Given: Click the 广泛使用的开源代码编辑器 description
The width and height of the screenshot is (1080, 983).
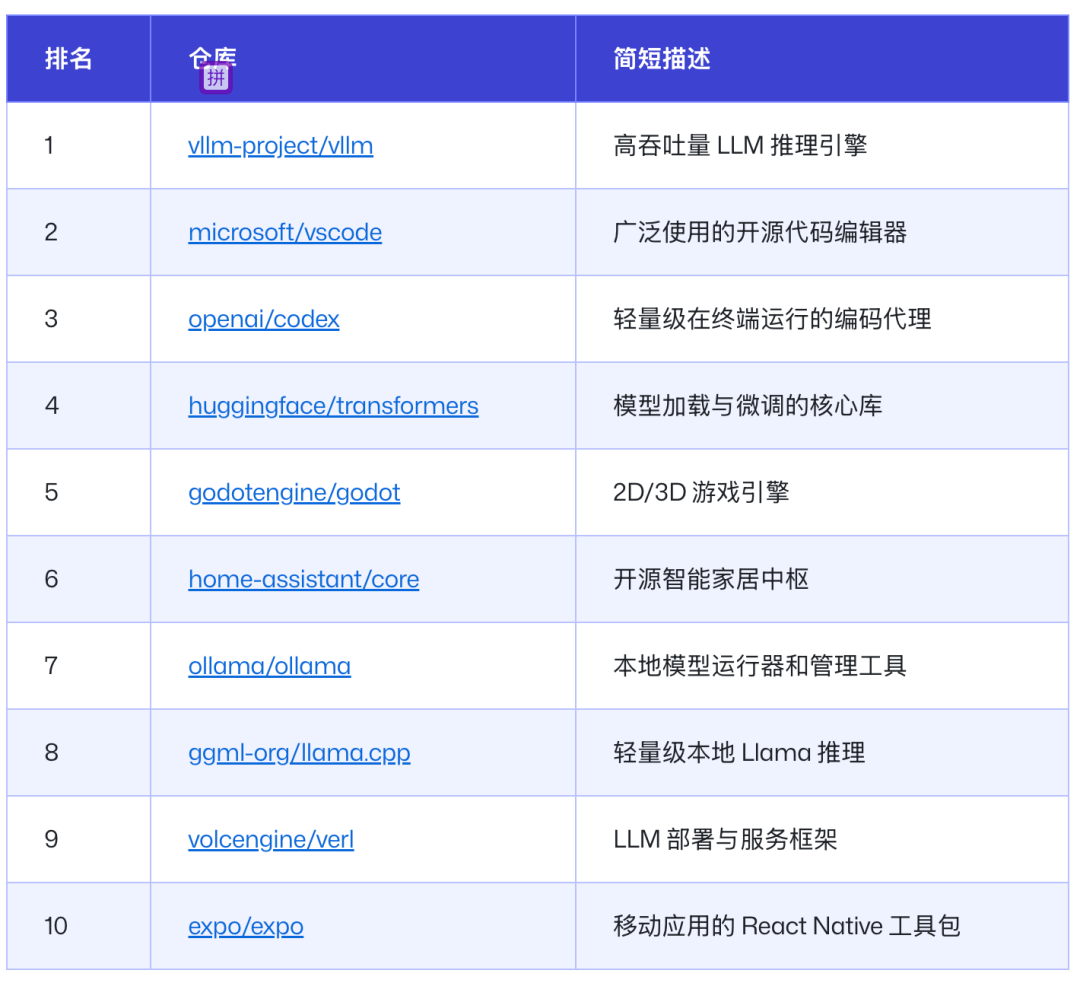Looking at the screenshot, I should click(x=759, y=233).
